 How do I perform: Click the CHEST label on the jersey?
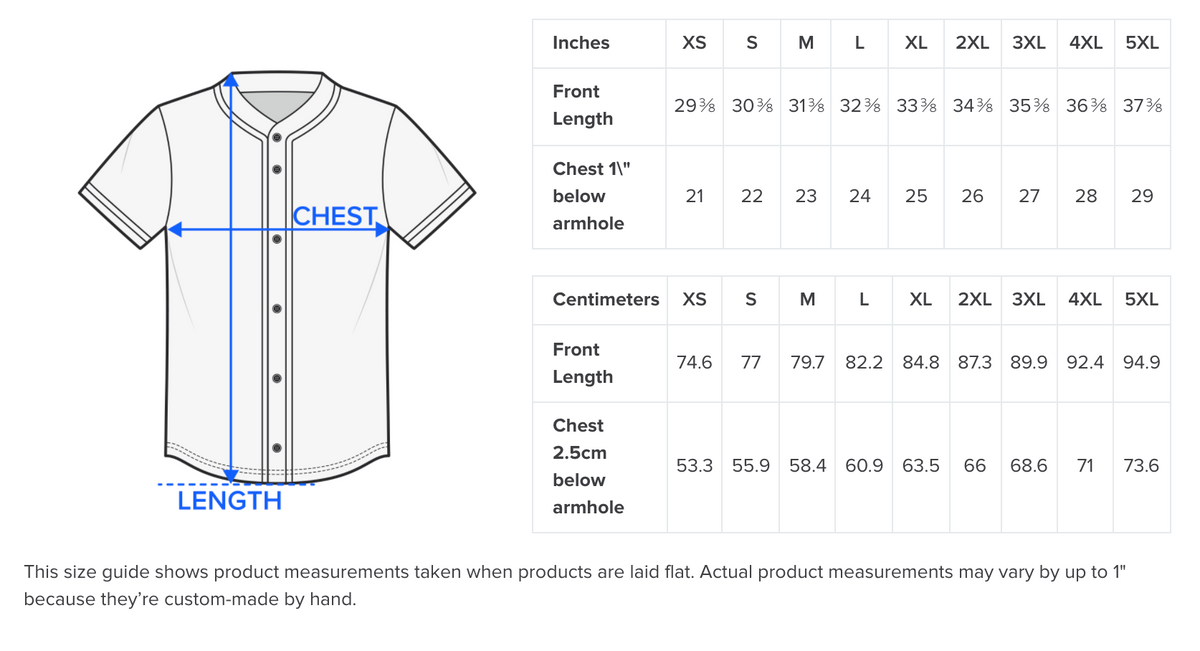[x=335, y=216]
